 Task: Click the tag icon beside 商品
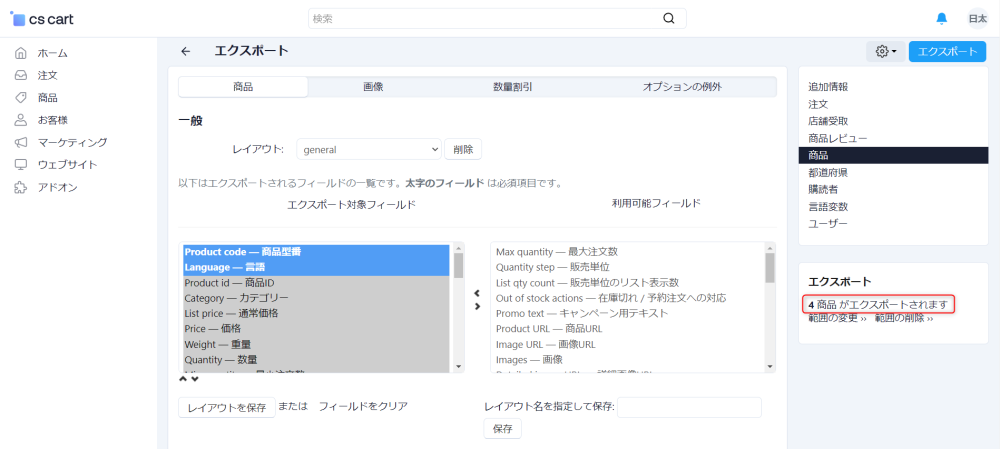21,98
